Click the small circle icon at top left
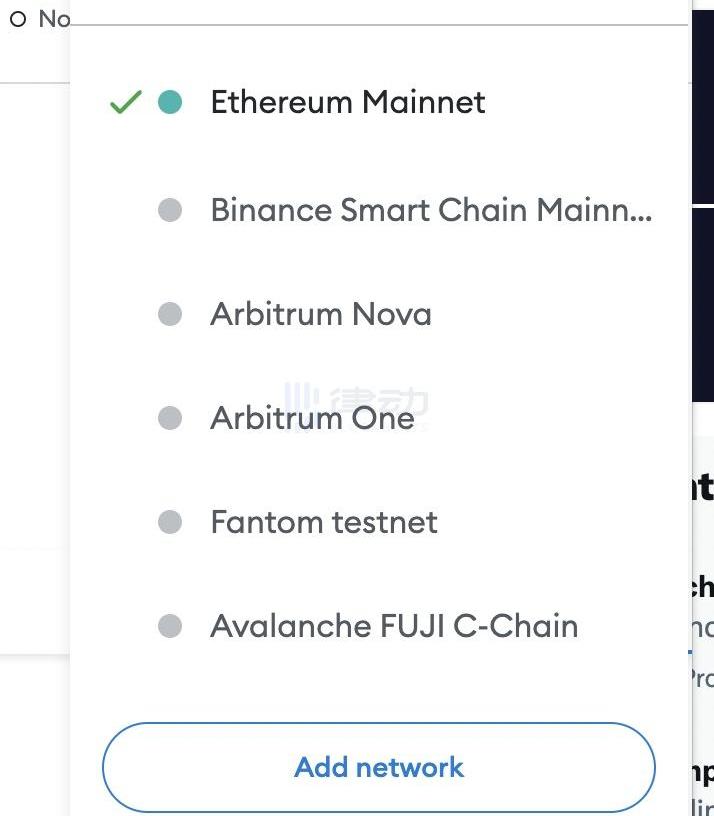714x816 pixels. coord(17,19)
